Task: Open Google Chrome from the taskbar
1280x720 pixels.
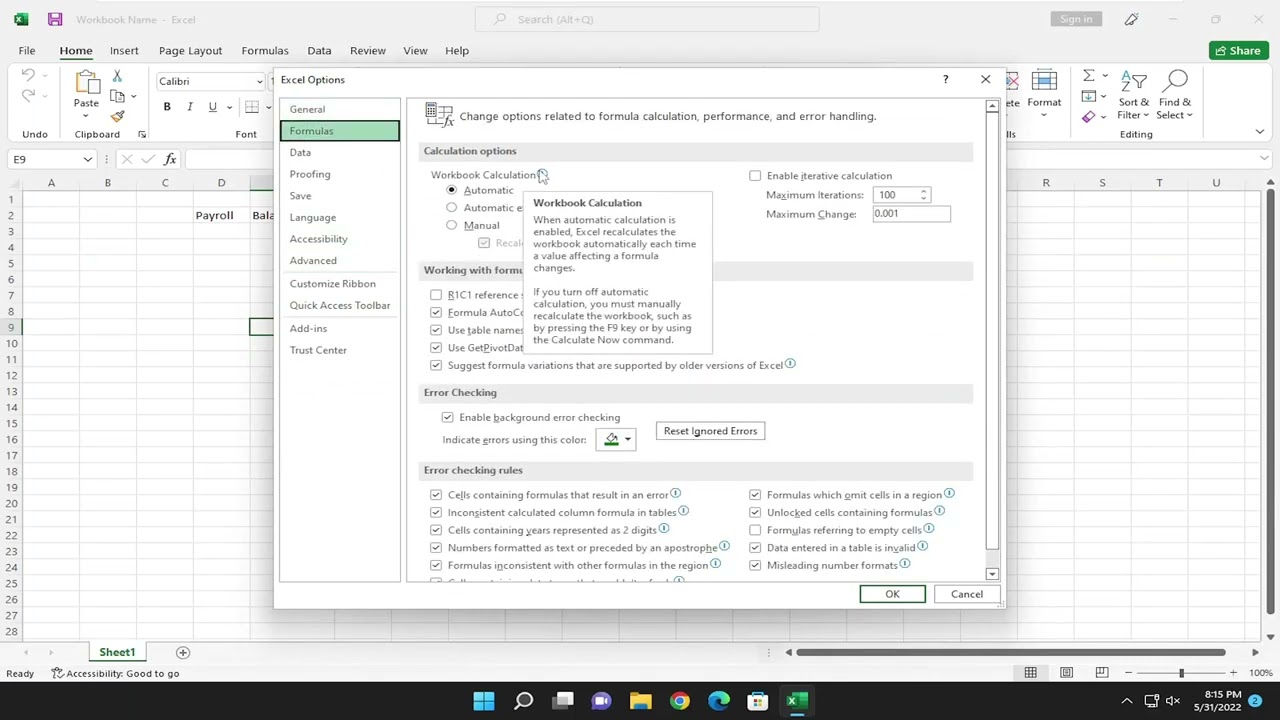Action: (680, 701)
